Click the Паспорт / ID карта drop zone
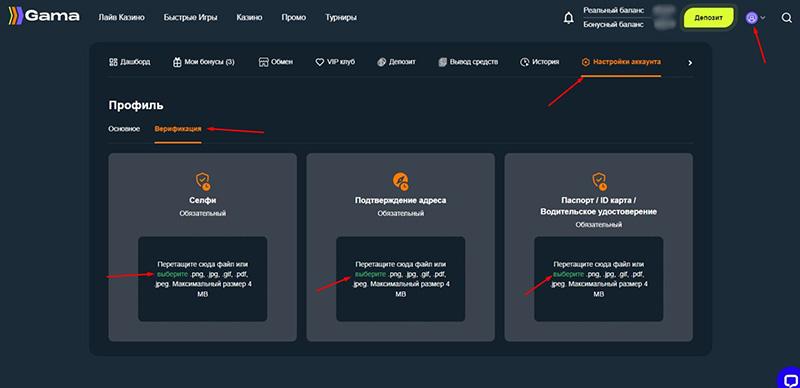The width and height of the screenshot is (800, 388). (598, 279)
